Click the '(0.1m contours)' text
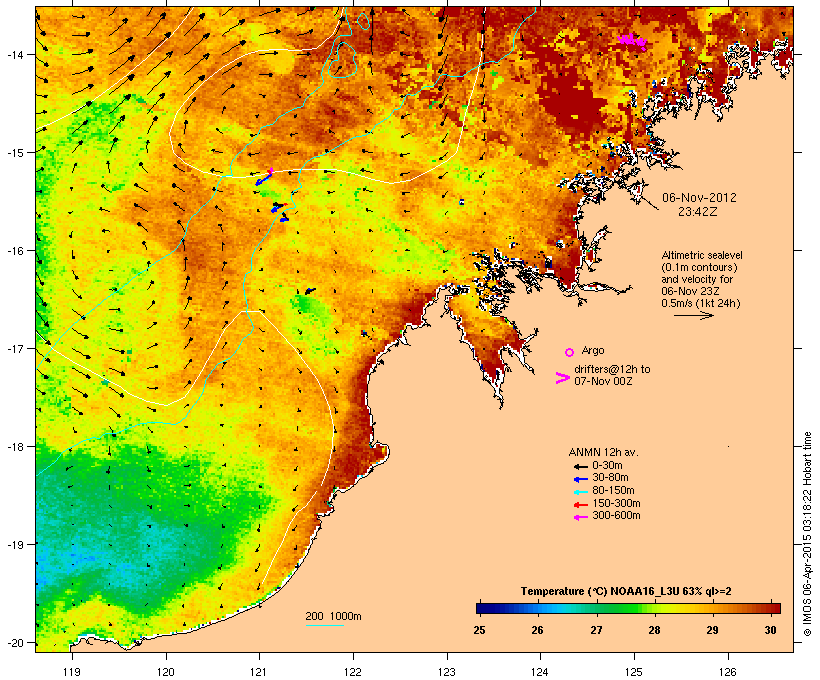This screenshot has width=820, height=680. (x=699, y=267)
